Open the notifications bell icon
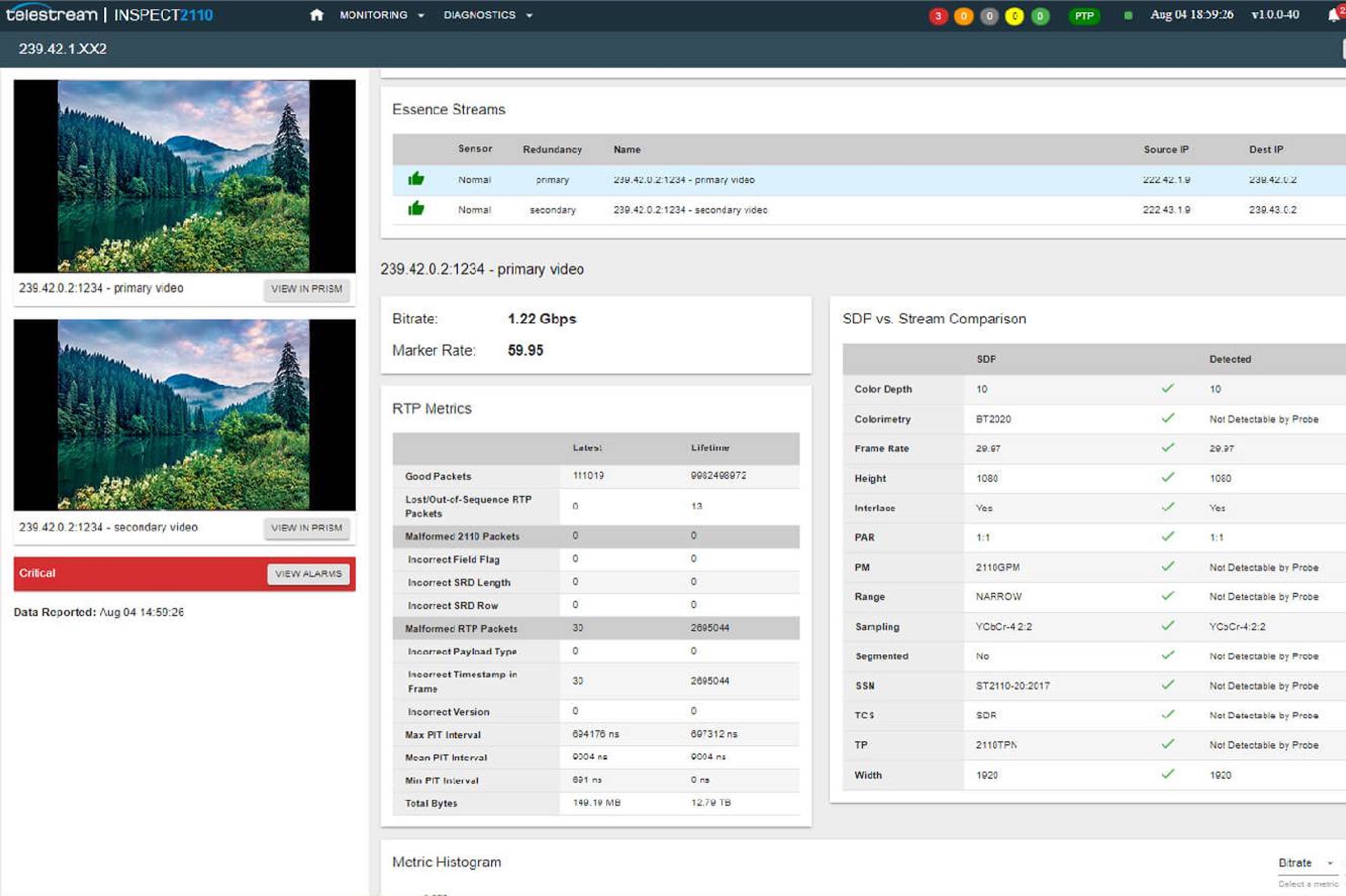Viewport: 1346px width, 896px height. point(1333,15)
